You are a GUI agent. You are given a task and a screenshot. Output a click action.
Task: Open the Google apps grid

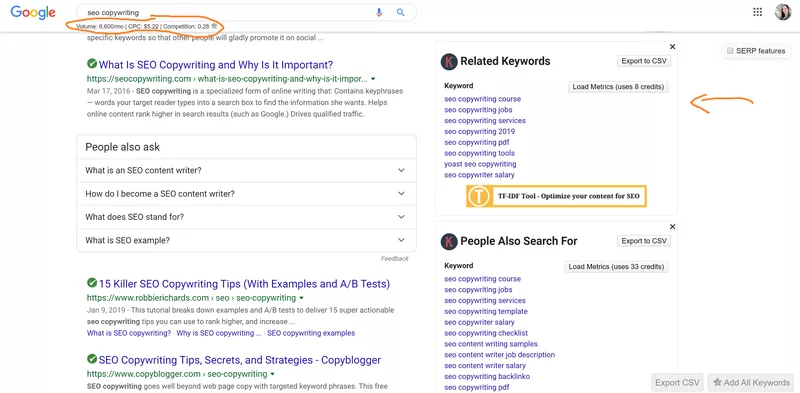coord(758,12)
